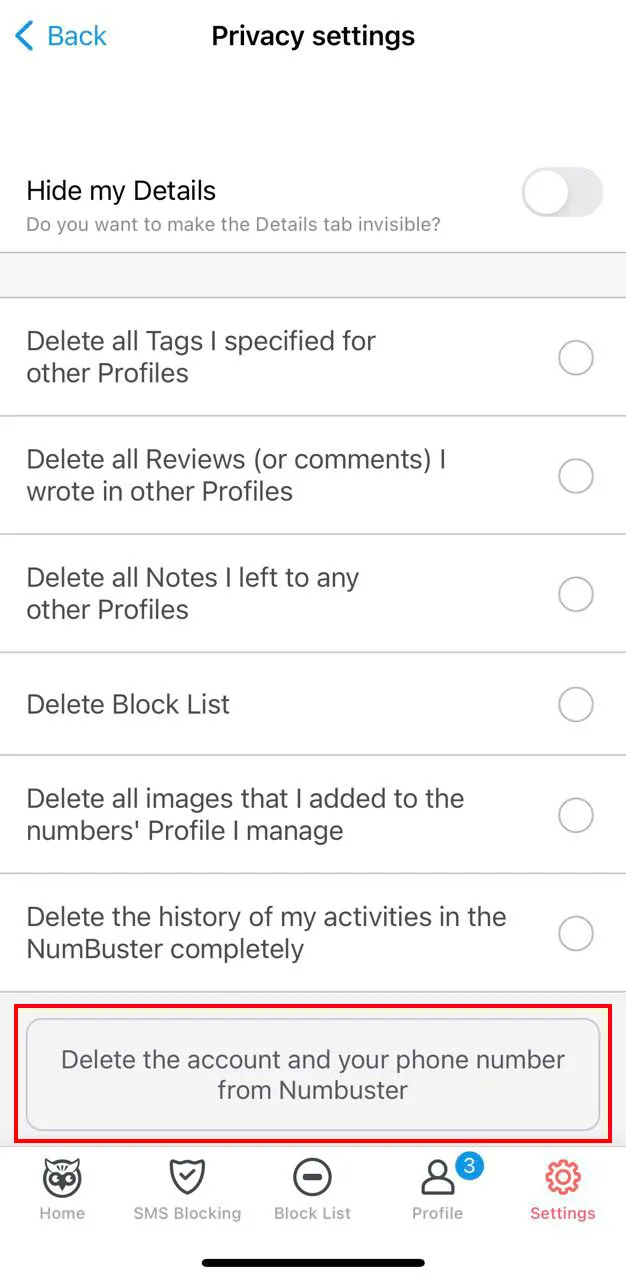Image resolution: width=626 pixels, height=1280 pixels.
Task: Tap the Delete Block List row text
Action: (x=128, y=704)
